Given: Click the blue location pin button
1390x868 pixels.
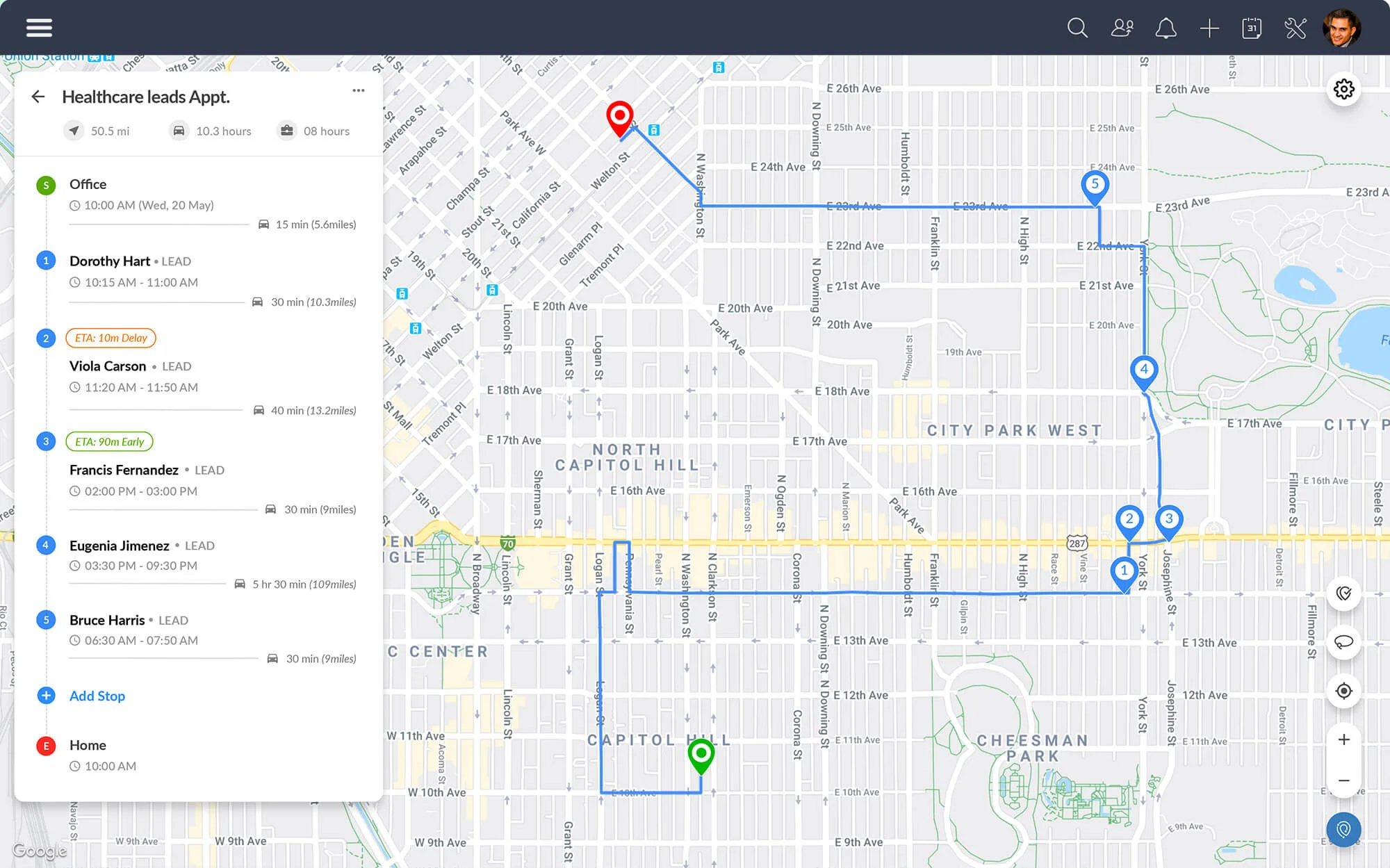Looking at the screenshot, I should click(x=1344, y=830).
